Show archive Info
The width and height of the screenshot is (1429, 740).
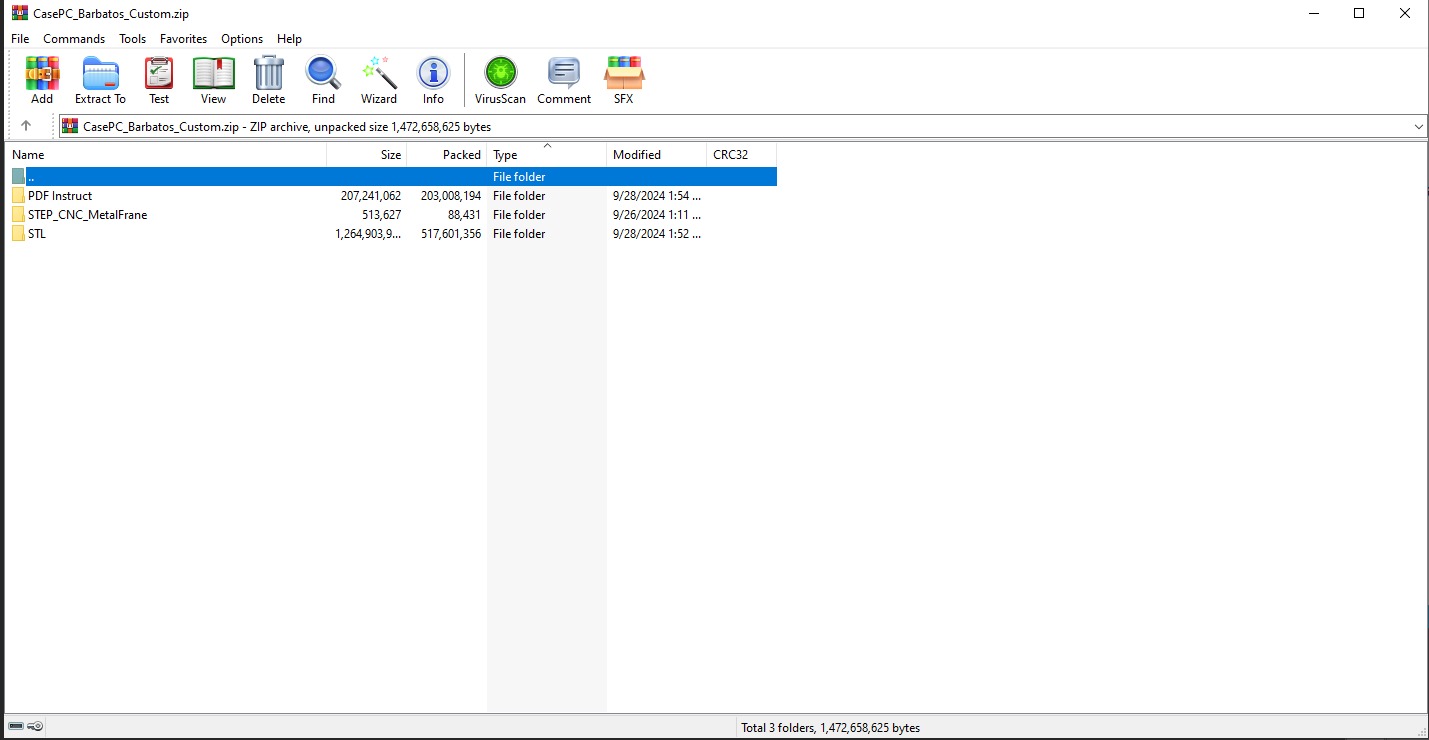(433, 80)
